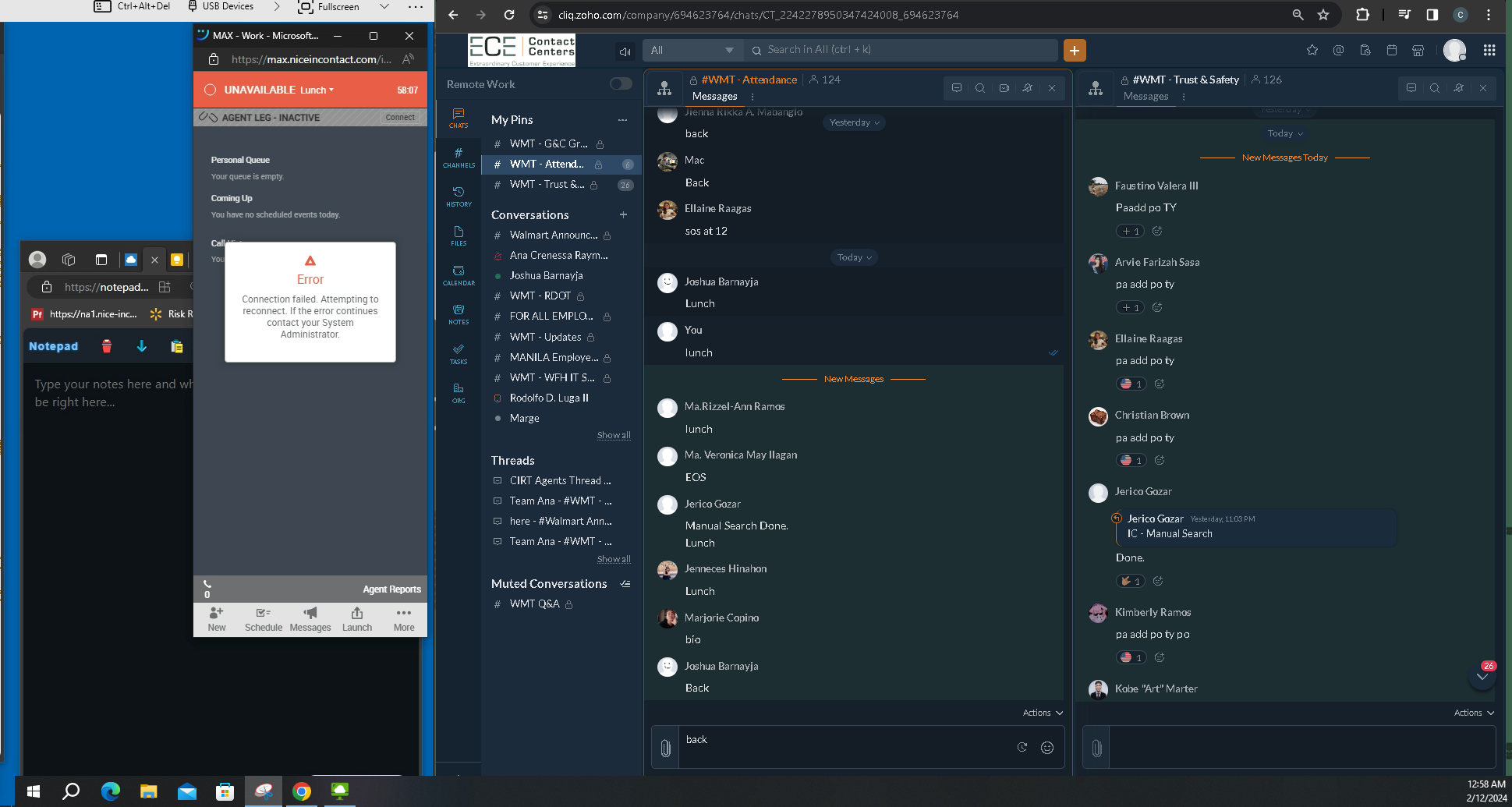Open the Chats section in Cliq sidebar
Screen dimensions: 1512x807
point(459,118)
